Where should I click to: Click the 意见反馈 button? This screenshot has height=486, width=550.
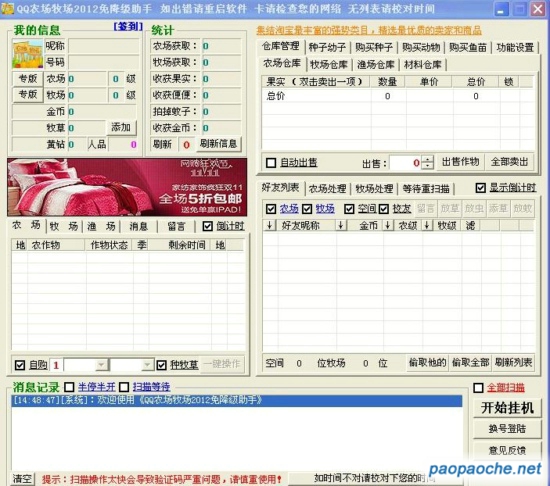507,451
